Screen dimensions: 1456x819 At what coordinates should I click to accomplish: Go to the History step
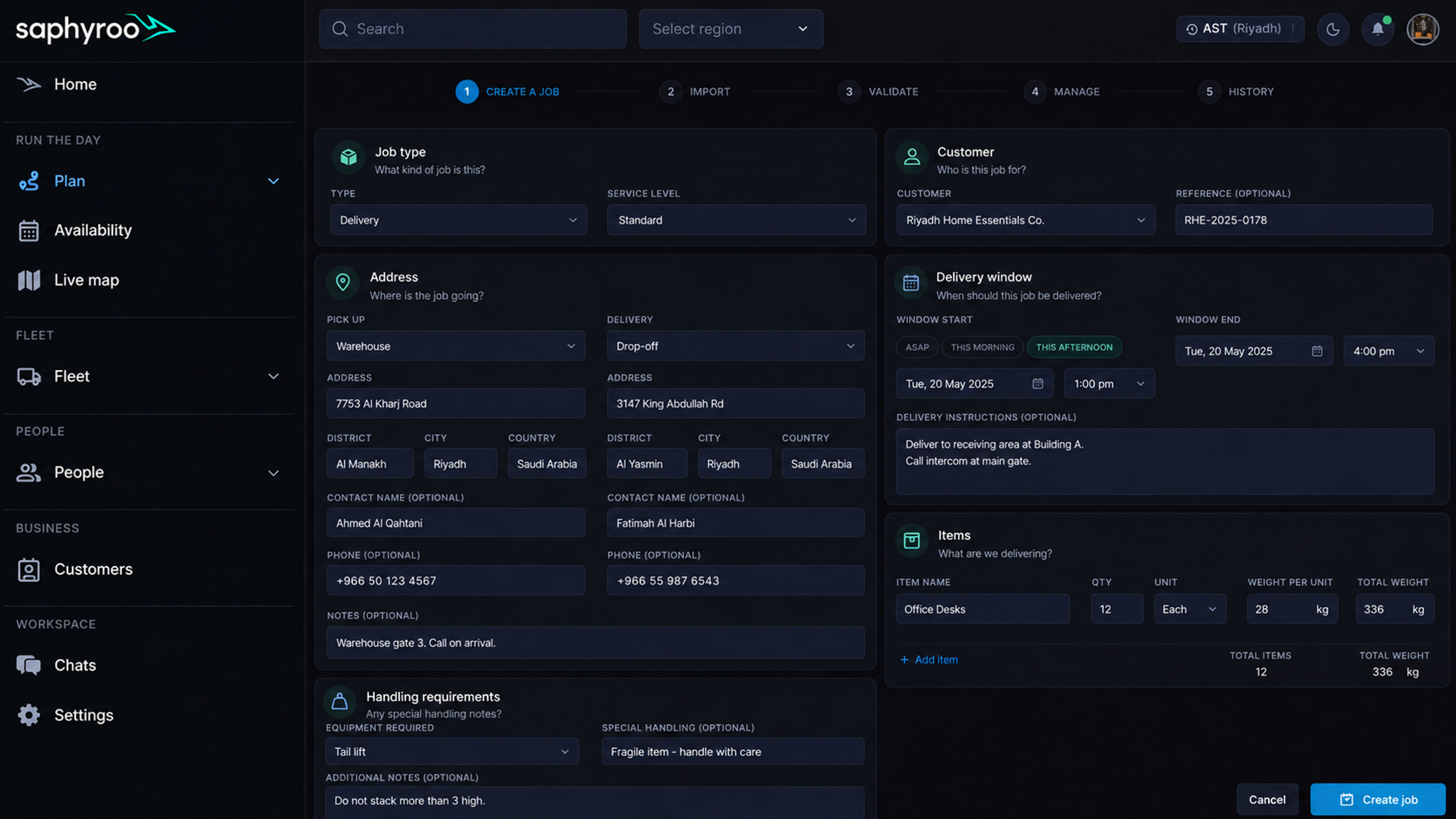click(1236, 91)
